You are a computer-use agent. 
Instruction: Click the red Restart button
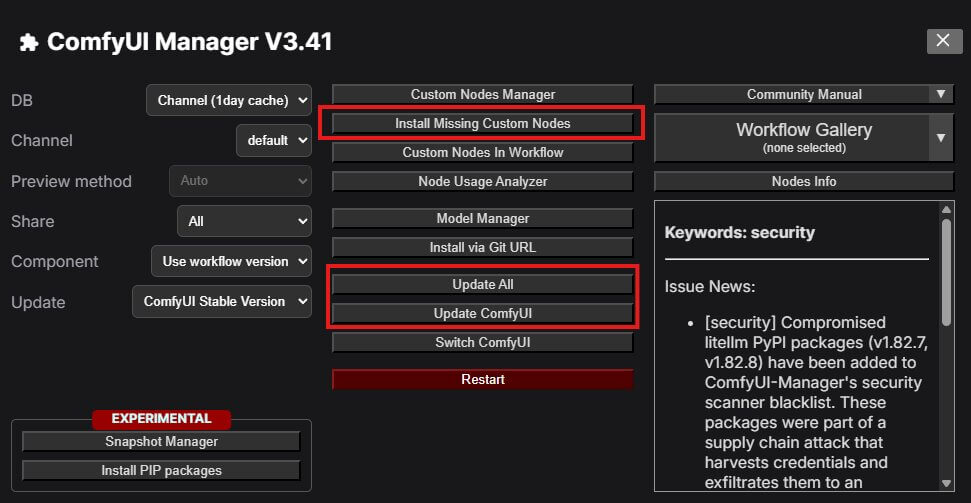[482, 380]
